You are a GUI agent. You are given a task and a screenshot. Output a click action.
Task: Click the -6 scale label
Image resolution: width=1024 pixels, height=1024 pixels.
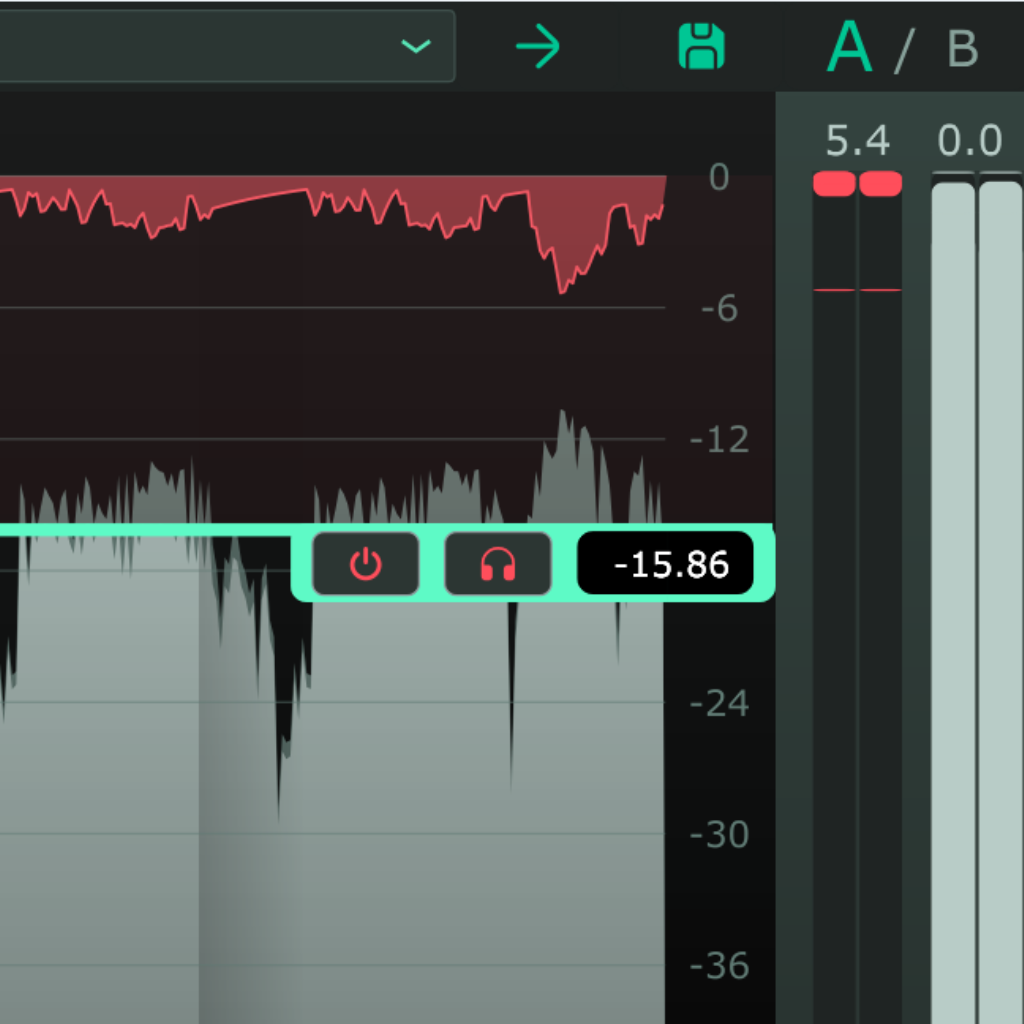pos(719,308)
